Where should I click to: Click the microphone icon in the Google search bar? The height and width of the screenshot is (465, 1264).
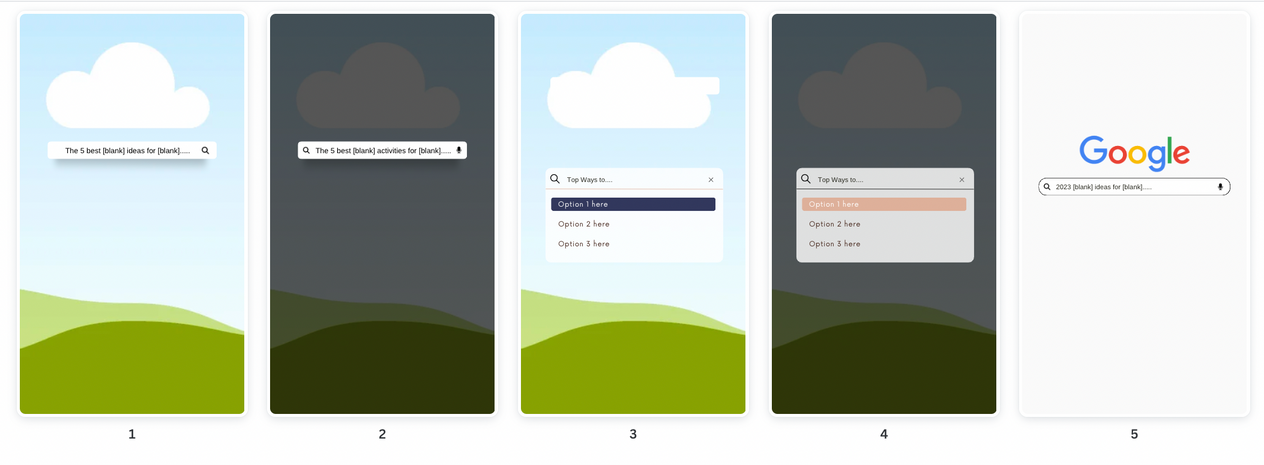click(1220, 187)
